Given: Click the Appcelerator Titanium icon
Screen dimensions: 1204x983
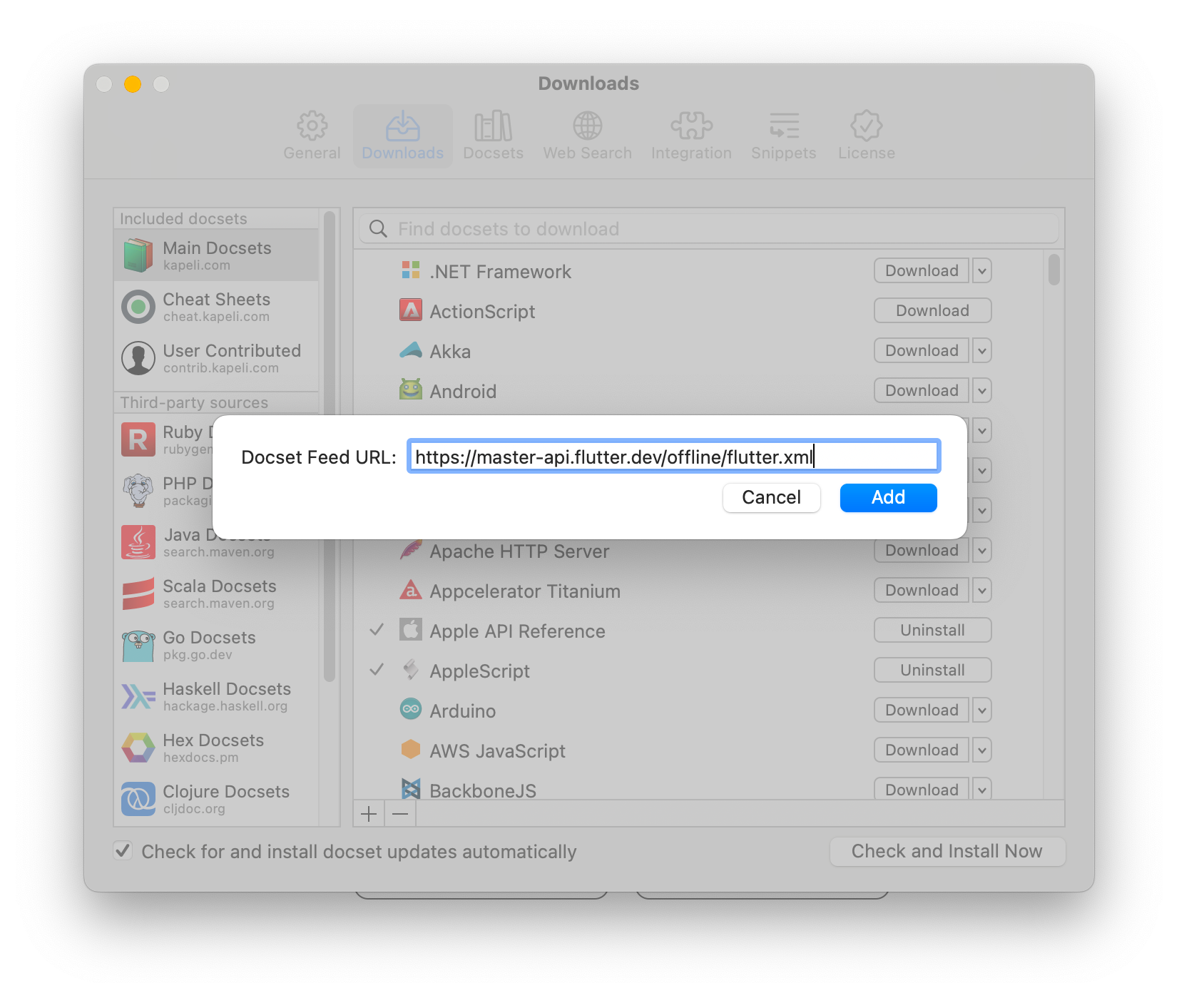Looking at the screenshot, I should 411,589.
